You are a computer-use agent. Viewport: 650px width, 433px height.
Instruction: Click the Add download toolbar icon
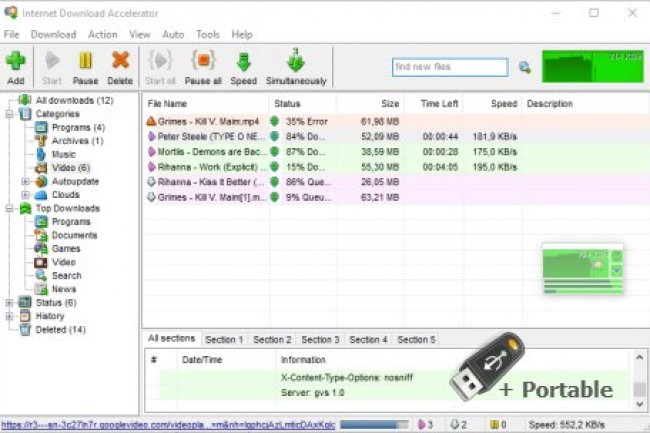(15, 67)
